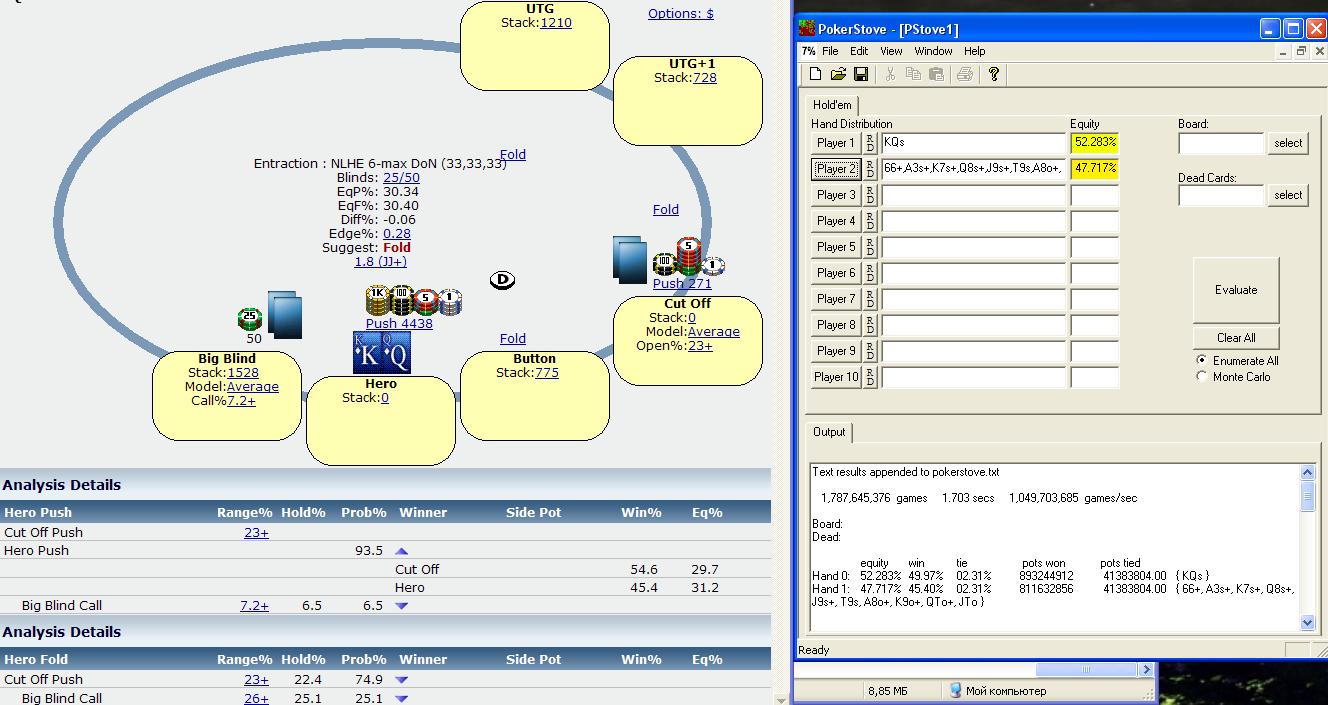The height and width of the screenshot is (705, 1328).
Task: Select the Enumerate All radio button
Action: [1202, 360]
